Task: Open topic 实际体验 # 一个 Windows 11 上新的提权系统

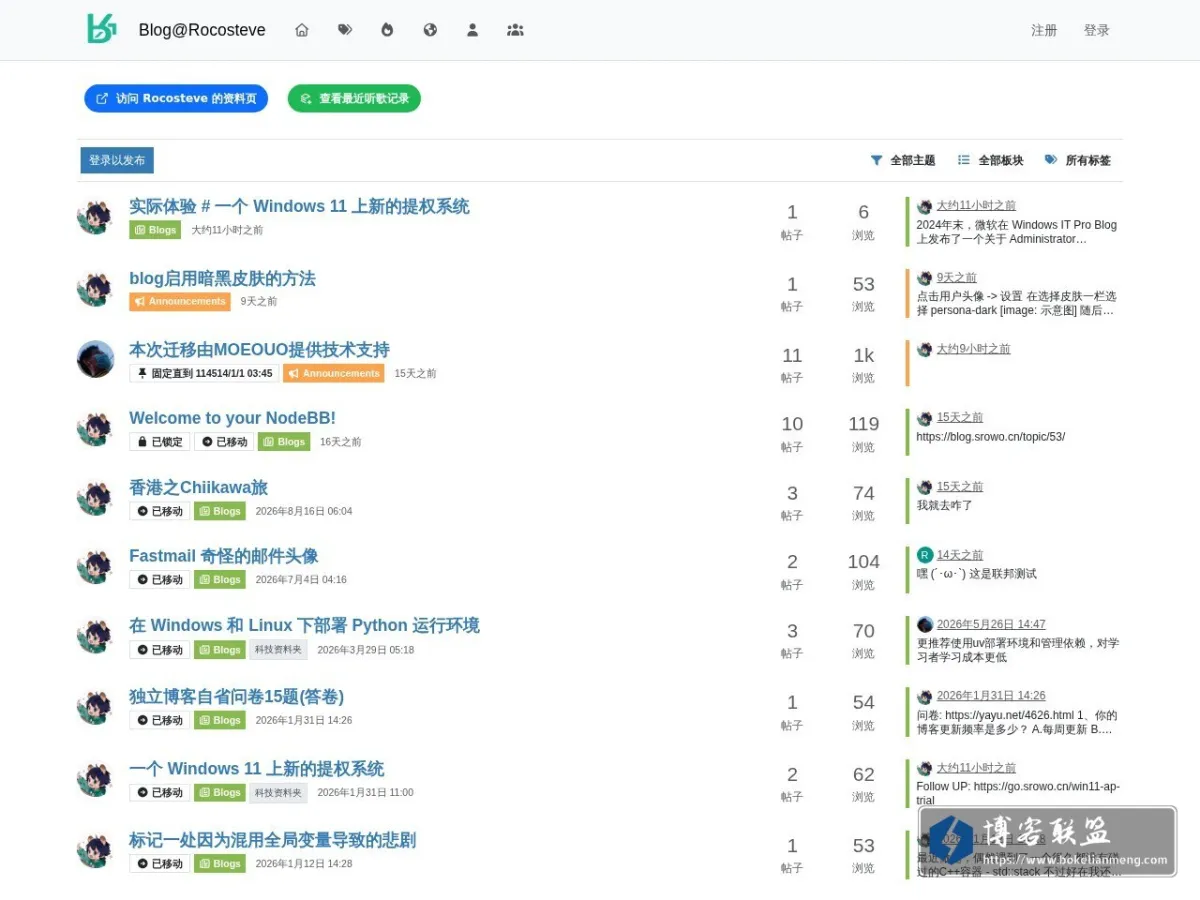Action: [x=299, y=206]
